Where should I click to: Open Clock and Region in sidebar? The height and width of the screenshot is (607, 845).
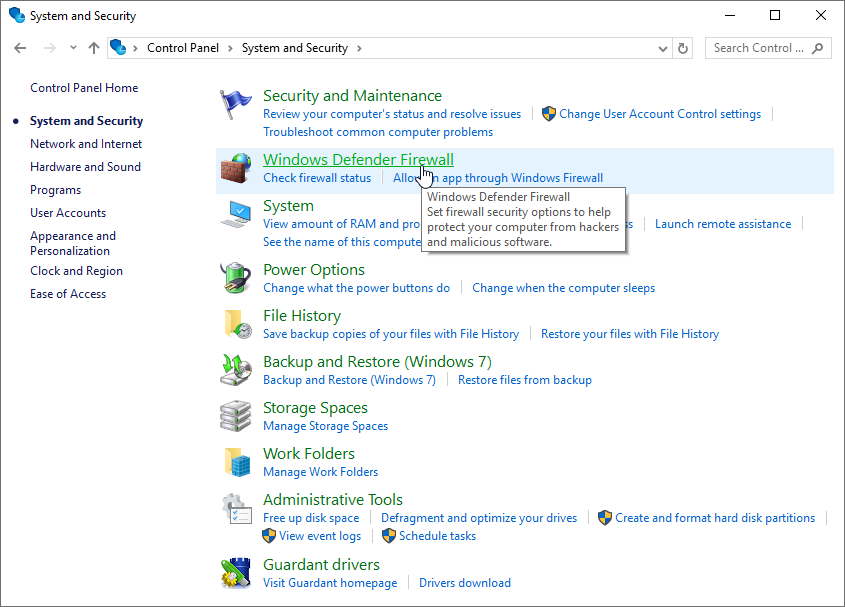tap(77, 271)
